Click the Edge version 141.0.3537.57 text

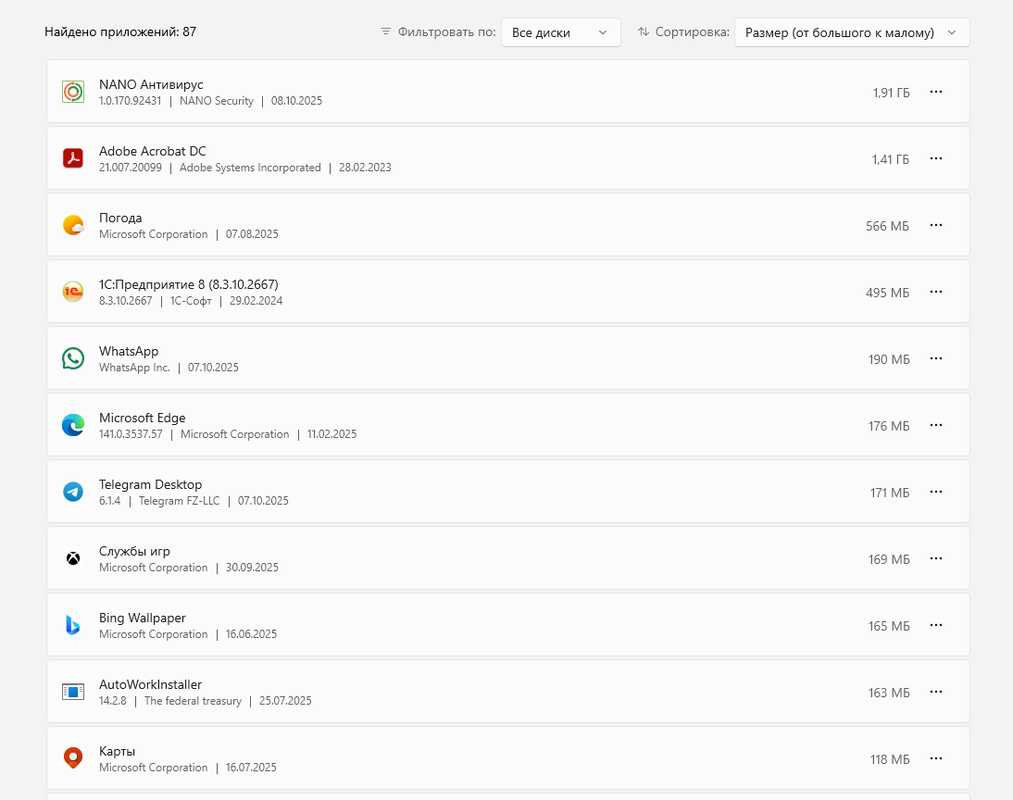[x=131, y=434]
